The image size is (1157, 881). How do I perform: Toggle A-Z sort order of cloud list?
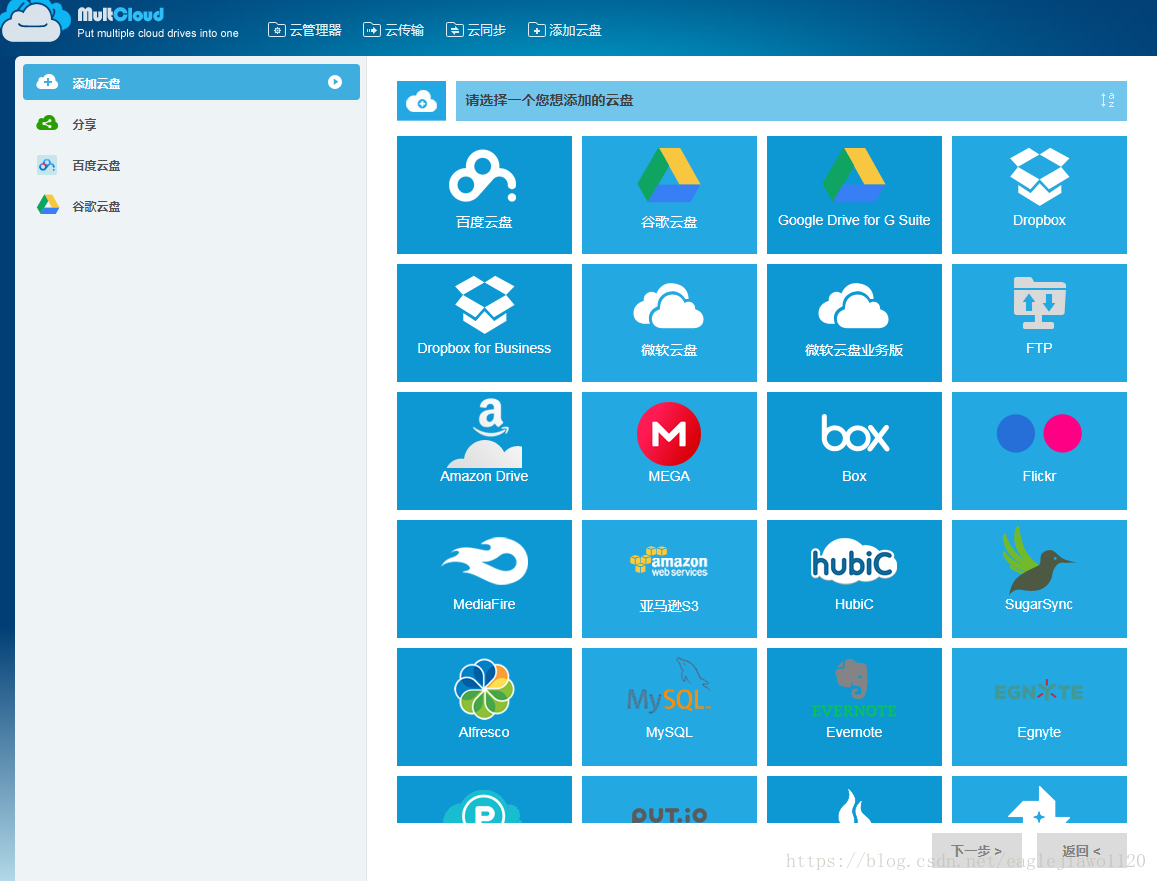(x=1107, y=100)
